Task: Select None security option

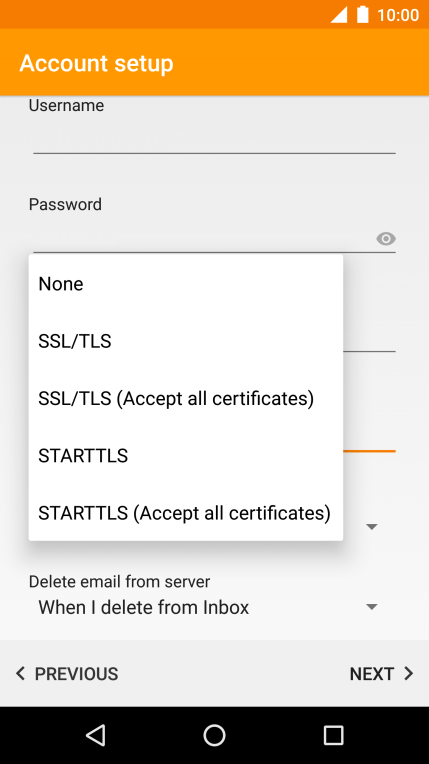Action: click(x=186, y=284)
